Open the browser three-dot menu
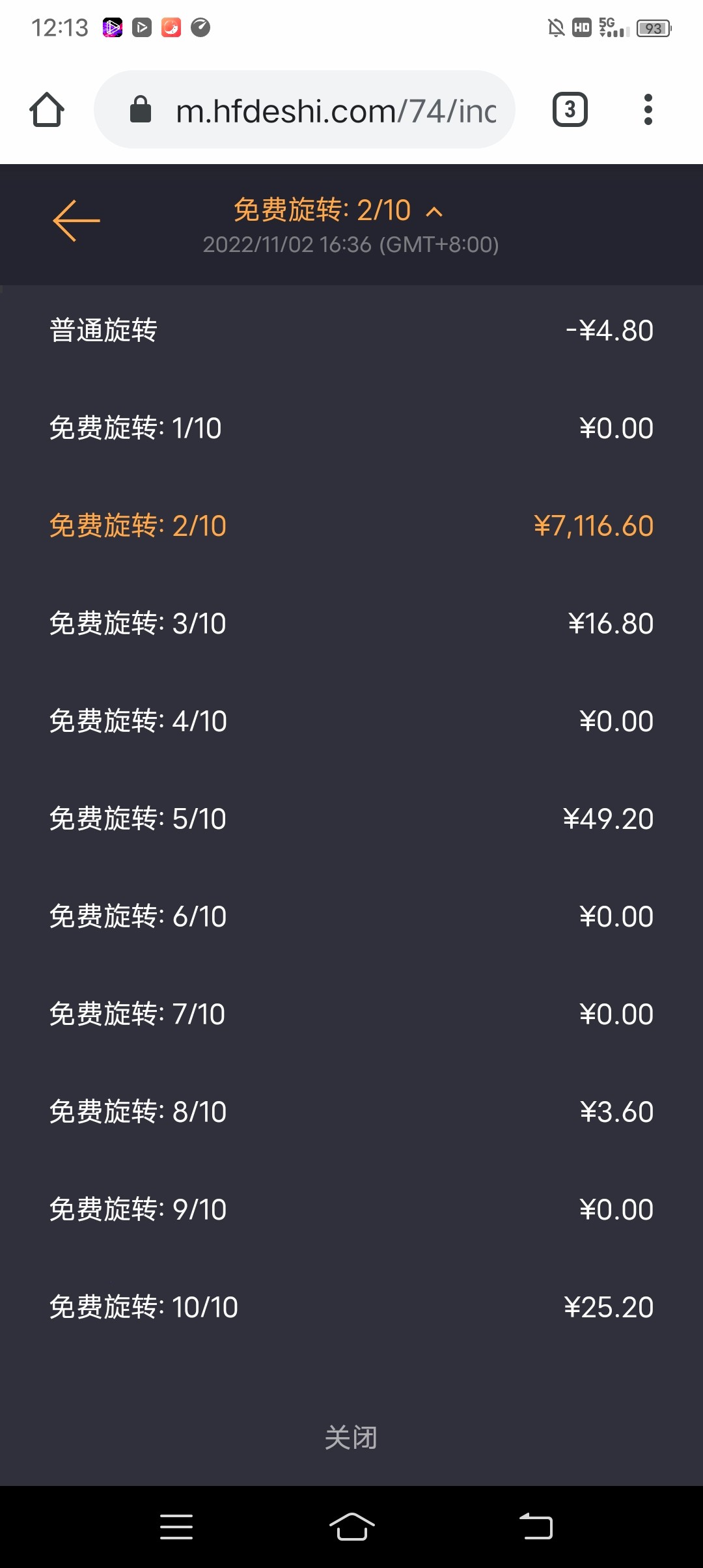 (648, 109)
